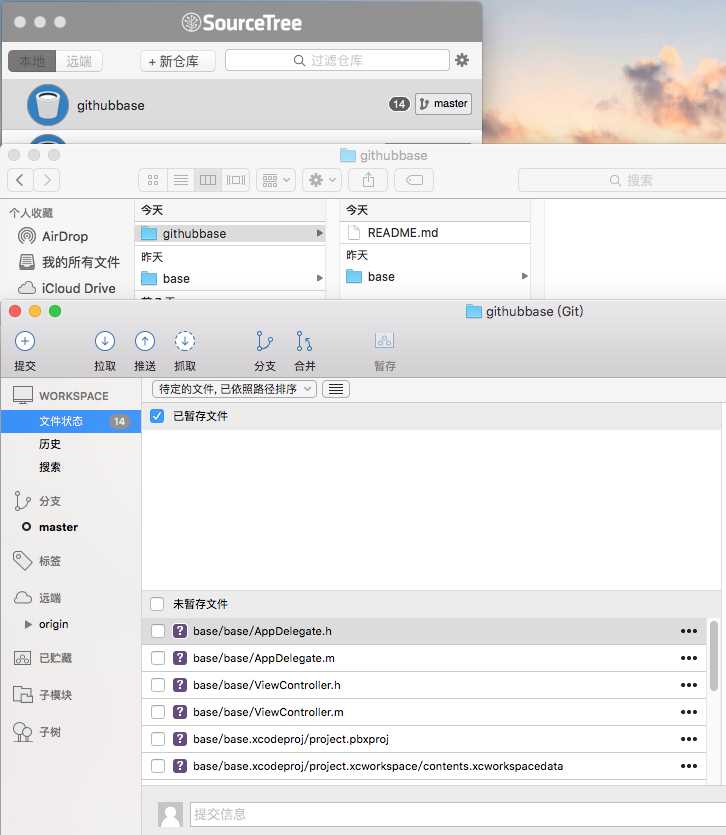Click the Remotes (远端) cloud sidebar icon
The width and height of the screenshot is (726, 835).
(x=22, y=597)
